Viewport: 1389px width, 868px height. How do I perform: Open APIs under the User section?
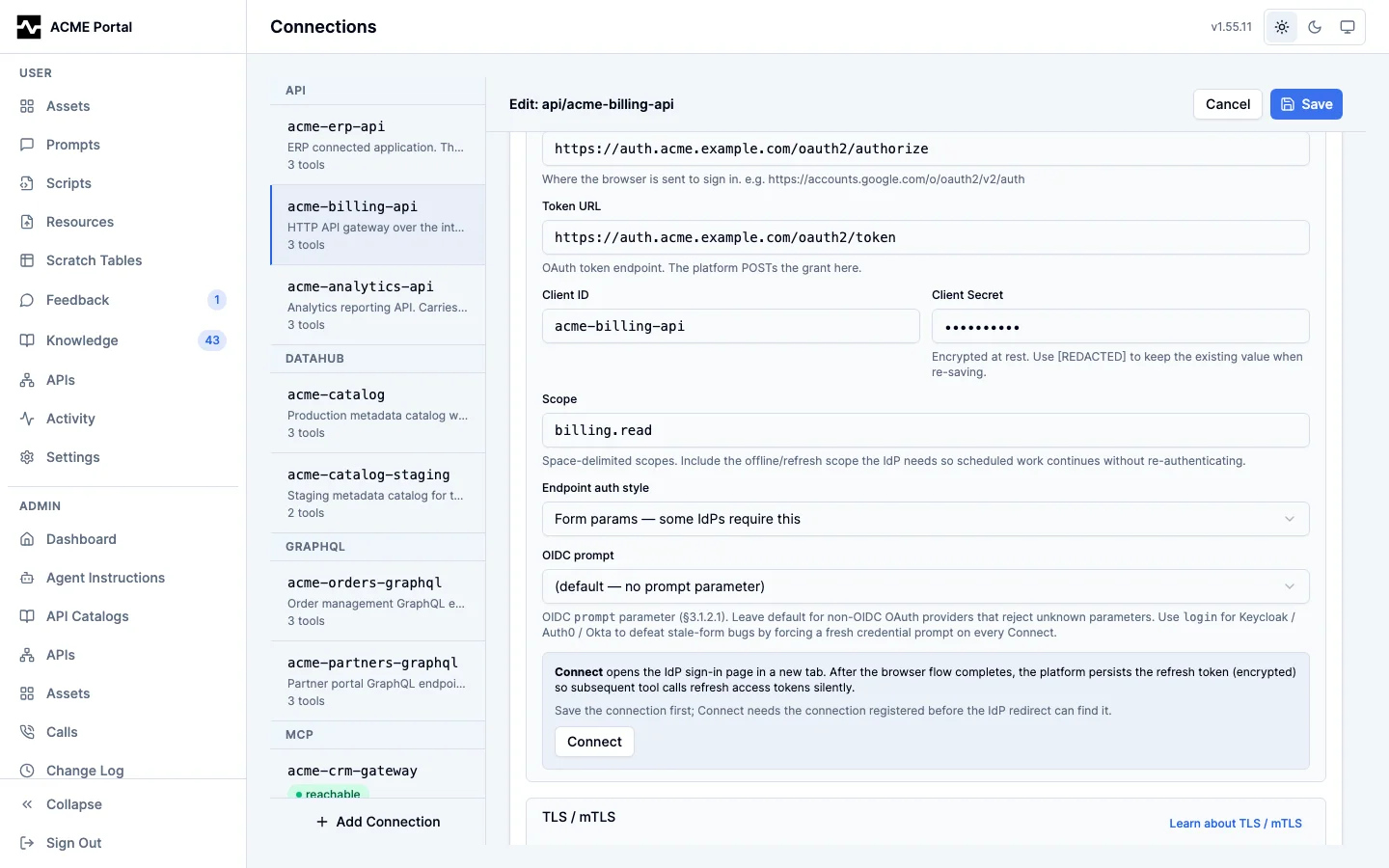(123, 380)
